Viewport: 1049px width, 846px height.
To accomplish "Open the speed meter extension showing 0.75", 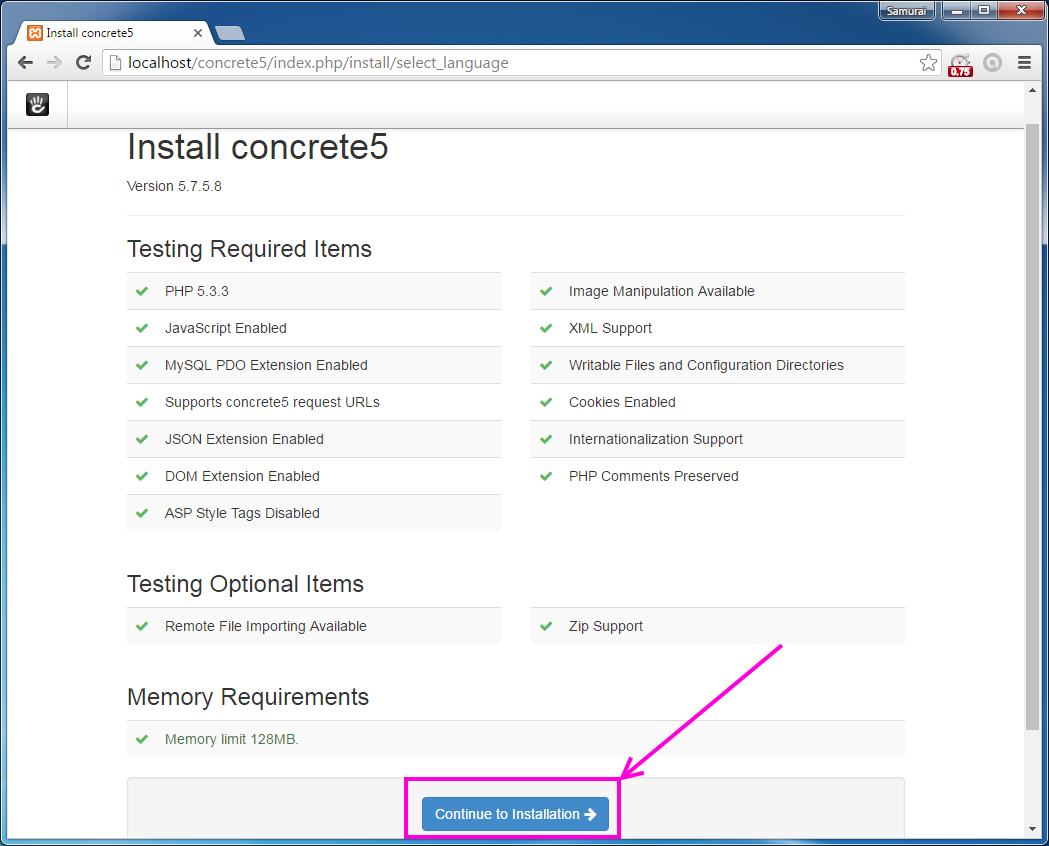I will tap(961, 64).
